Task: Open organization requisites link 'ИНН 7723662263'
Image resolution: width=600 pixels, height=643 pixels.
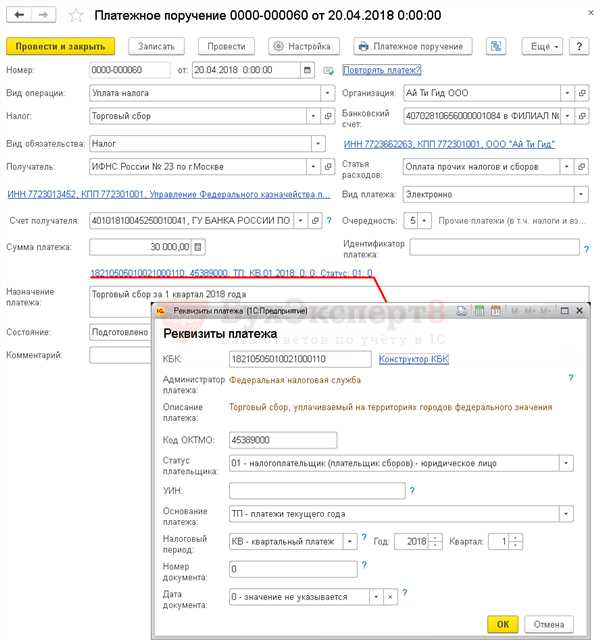Action: click(x=449, y=144)
